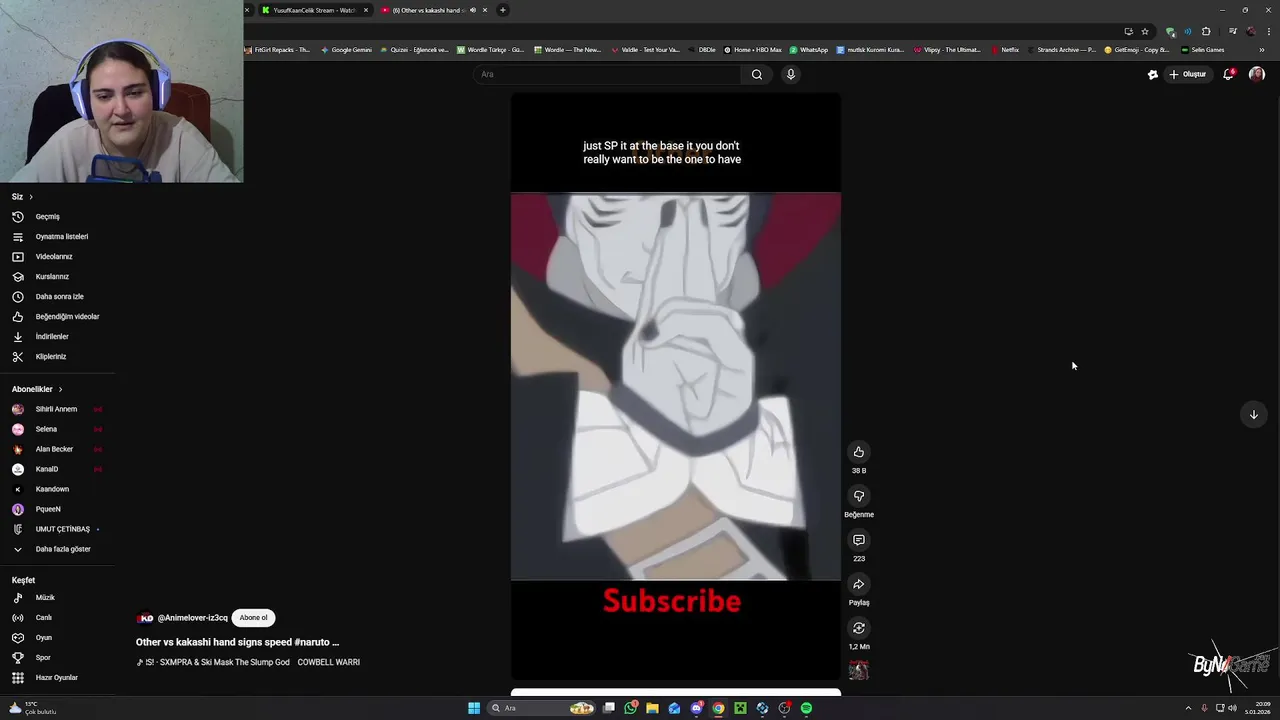This screenshot has width=1280, height=720.
Task: Open the YouTube notifications bell
Action: click(x=1228, y=74)
